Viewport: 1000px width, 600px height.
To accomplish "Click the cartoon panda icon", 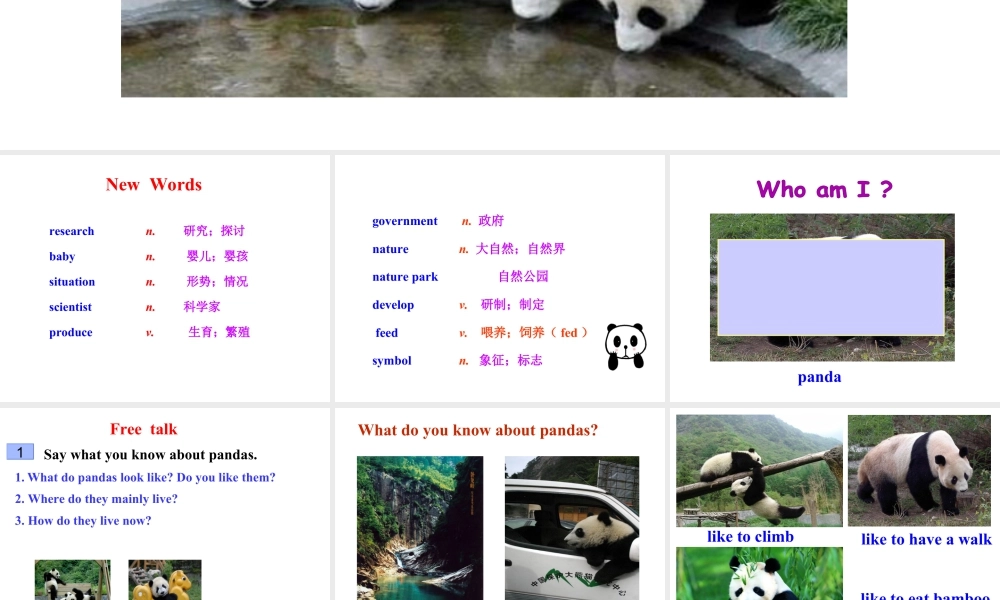I will [x=625, y=346].
